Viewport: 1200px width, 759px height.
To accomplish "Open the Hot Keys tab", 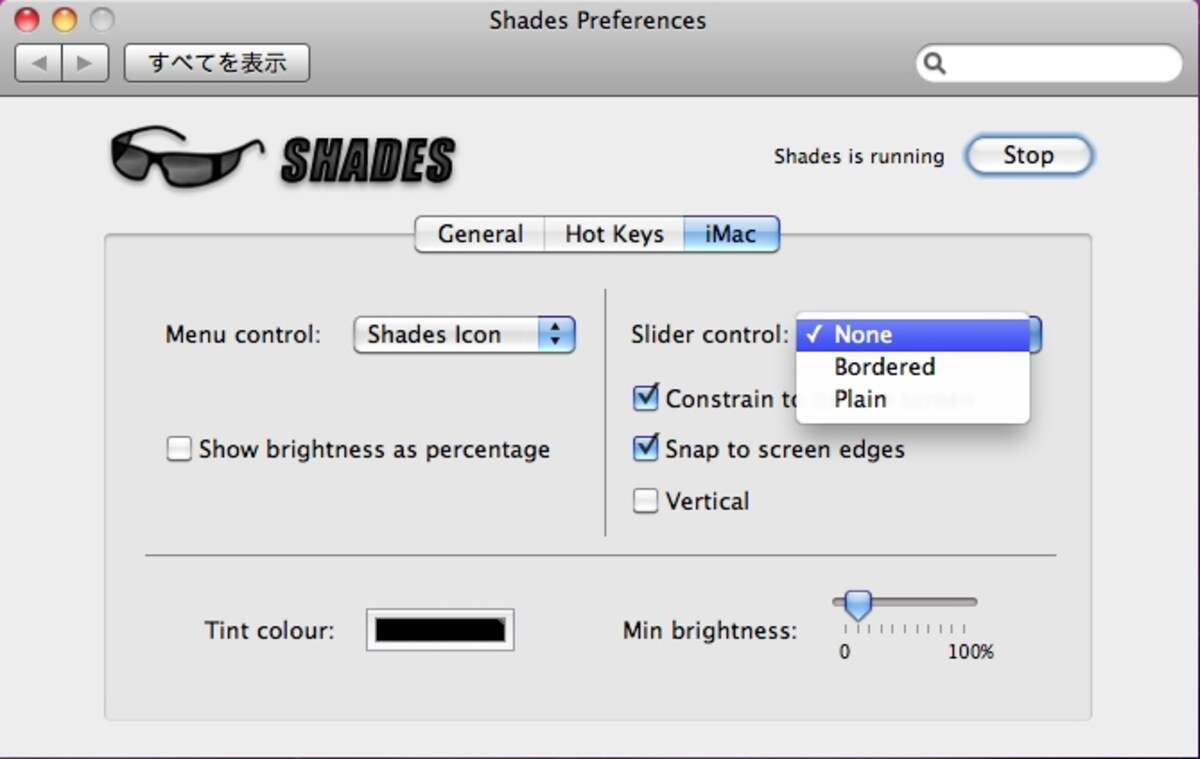I will point(614,234).
